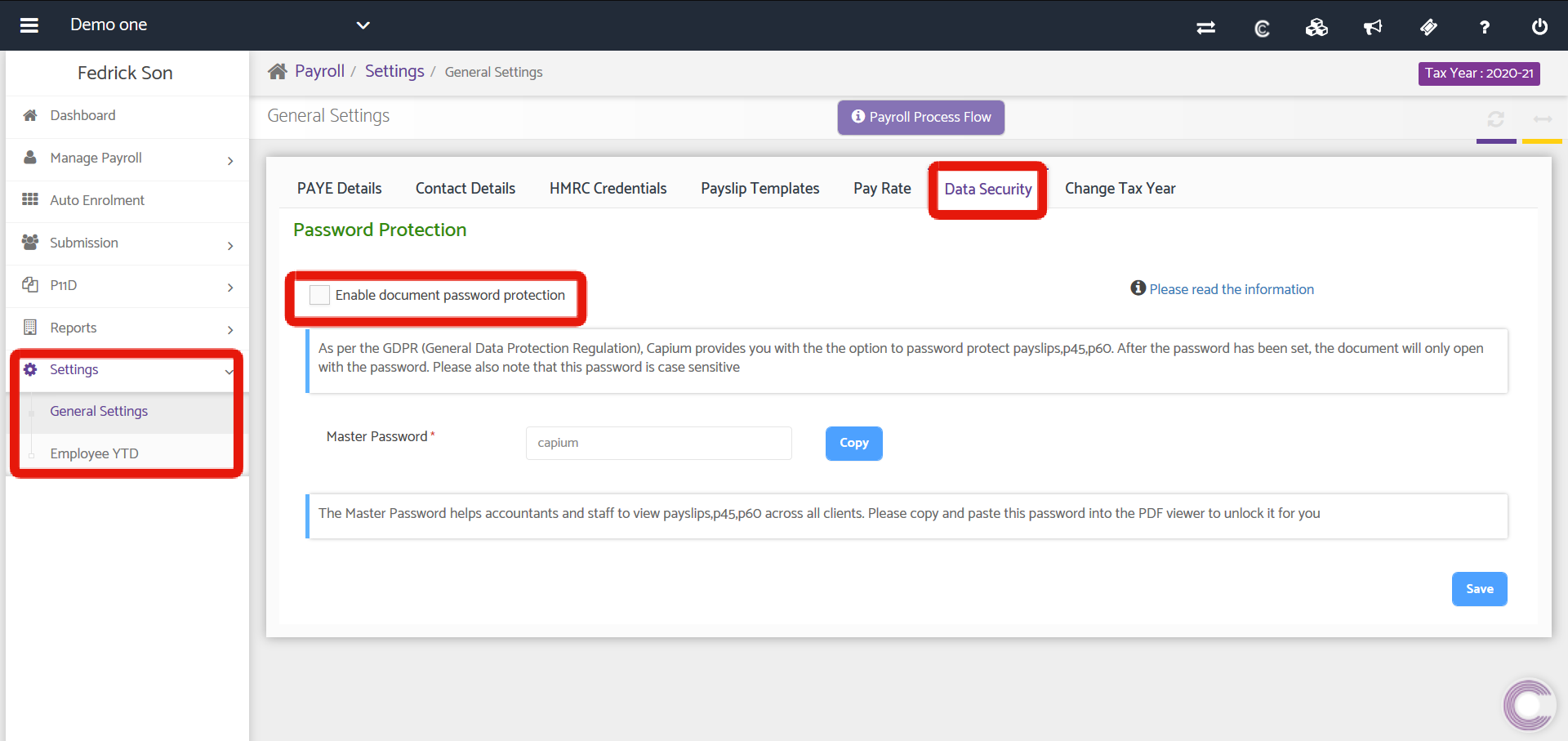Click the Settings gear icon in sidebar
1568x741 pixels.
(30, 369)
